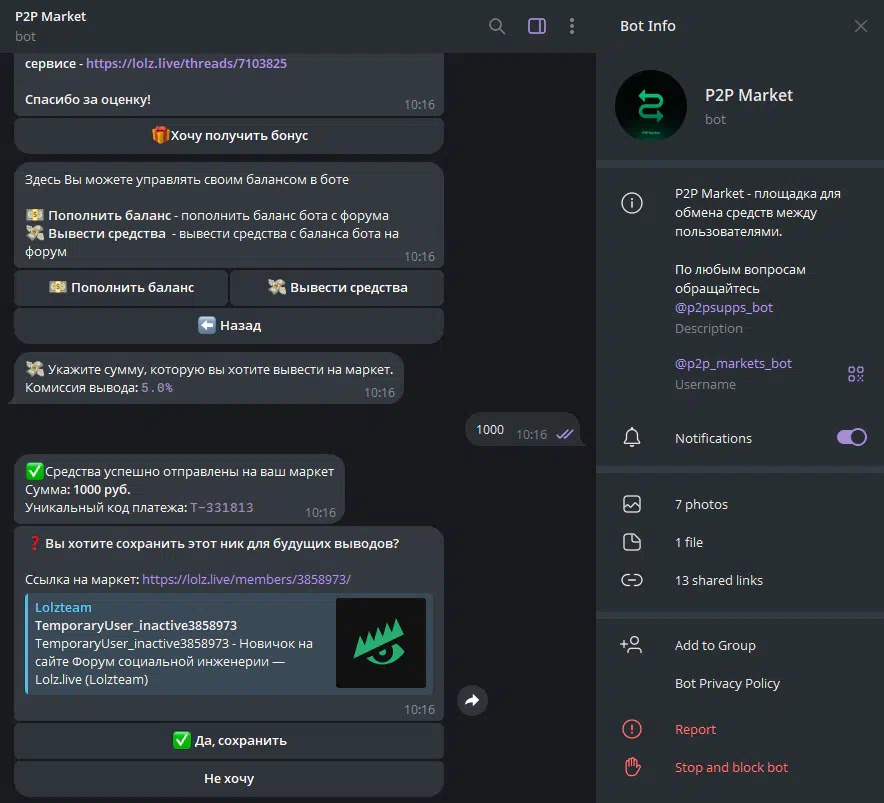Toggle the right sidebar panel icon
This screenshot has width=884, height=803.
coord(537,27)
